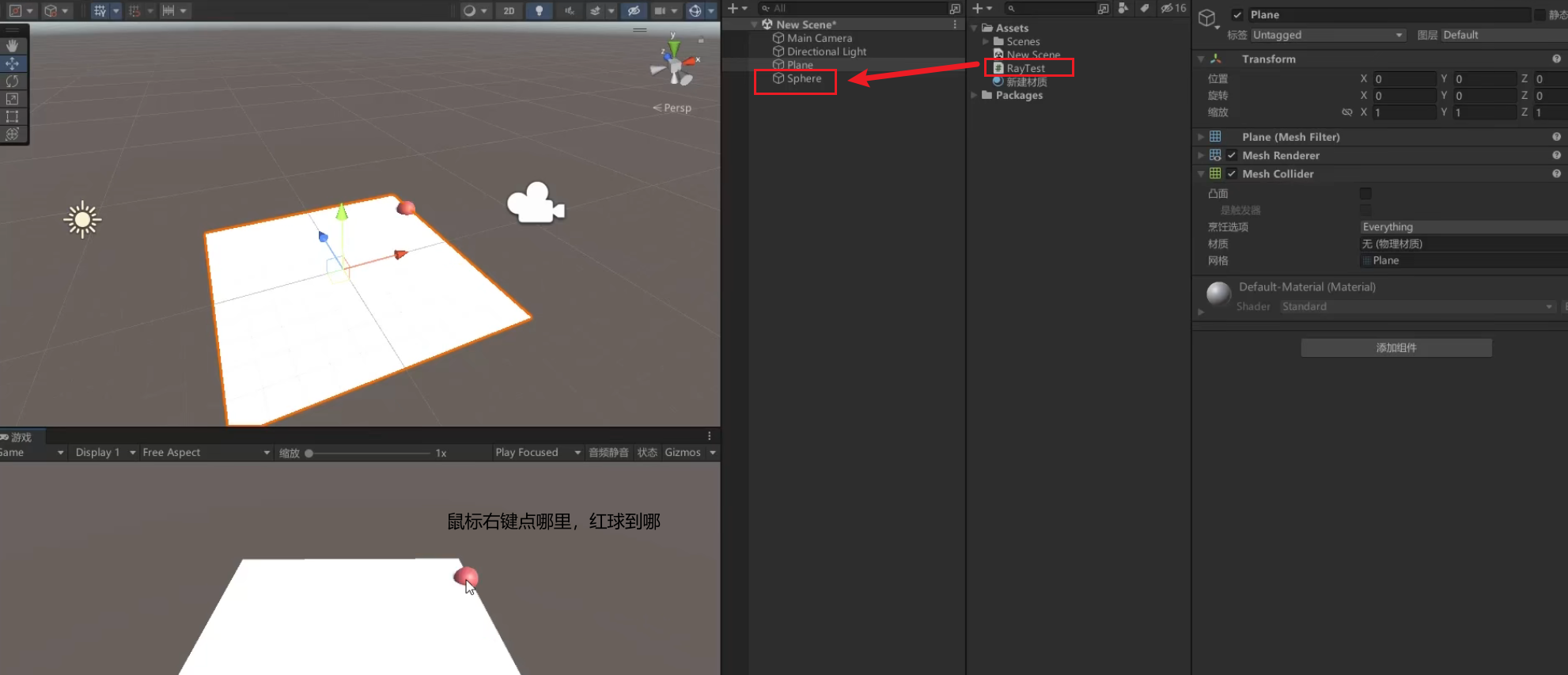Toggle scene audio mute icon
1568x675 pixels.
[569, 11]
